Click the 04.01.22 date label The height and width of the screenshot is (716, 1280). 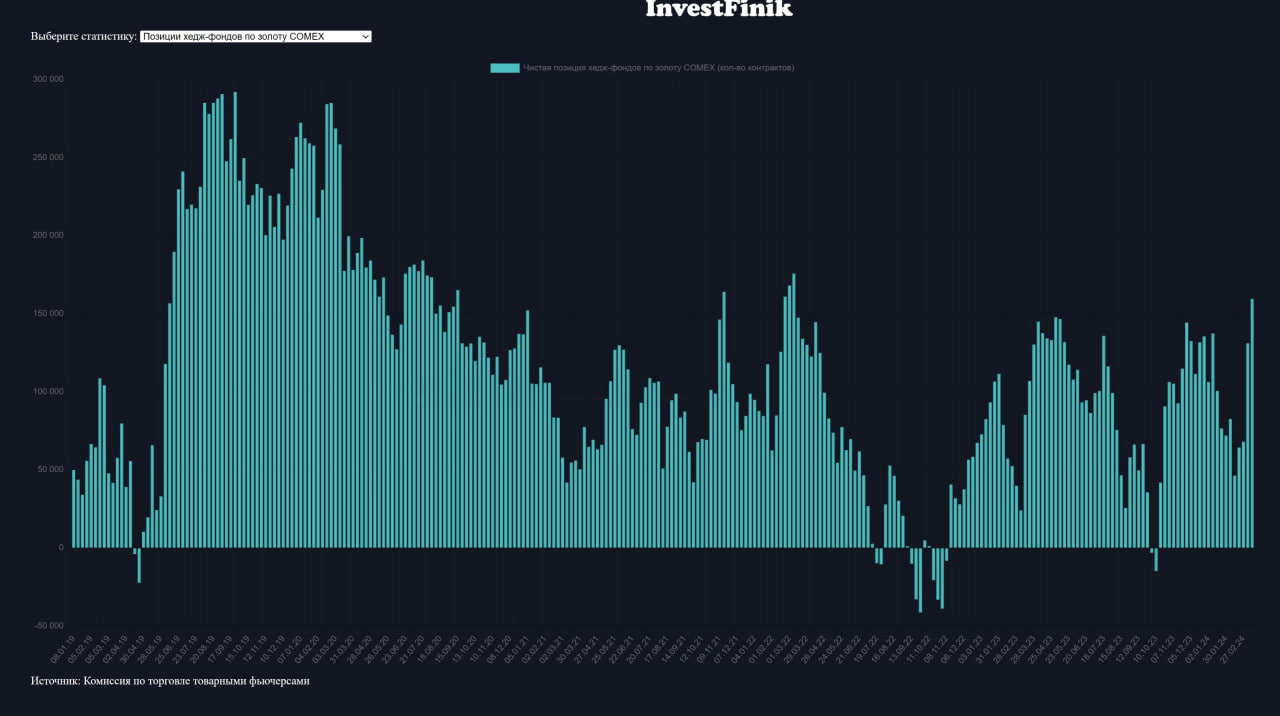tap(741, 650)
